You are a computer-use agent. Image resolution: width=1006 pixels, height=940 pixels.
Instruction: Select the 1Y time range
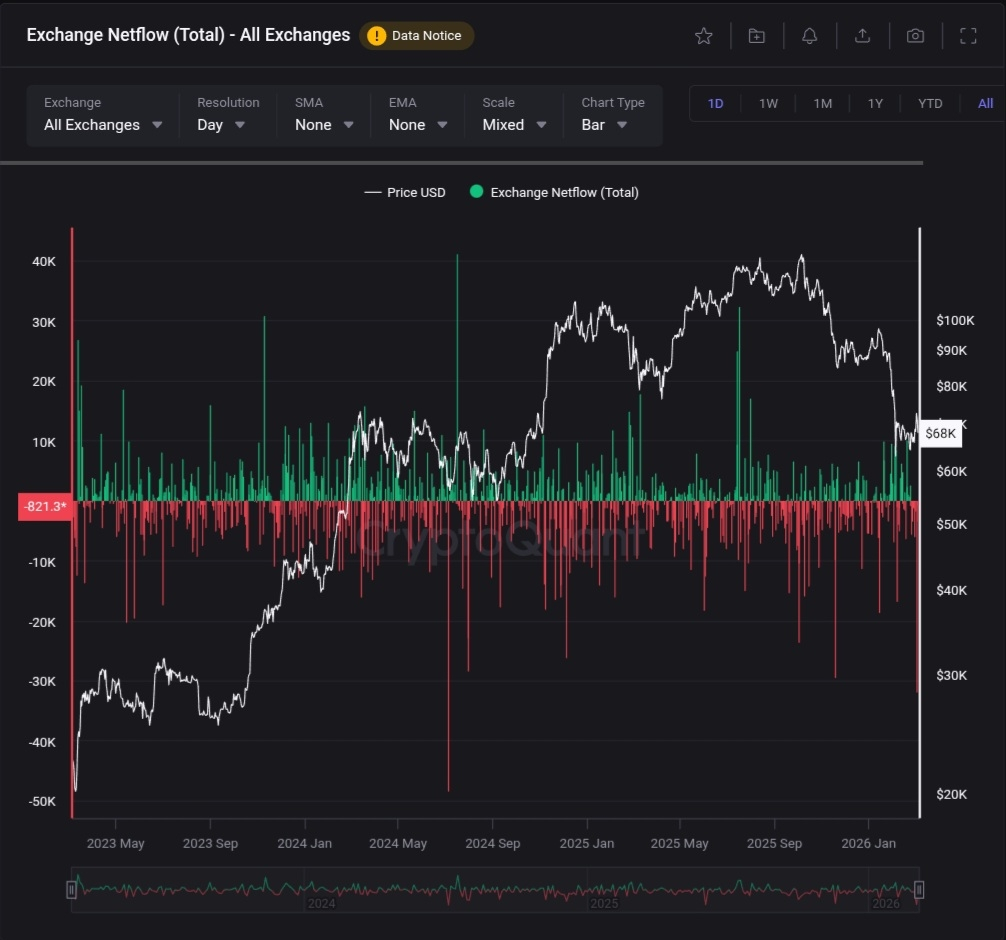coord(875,104)
